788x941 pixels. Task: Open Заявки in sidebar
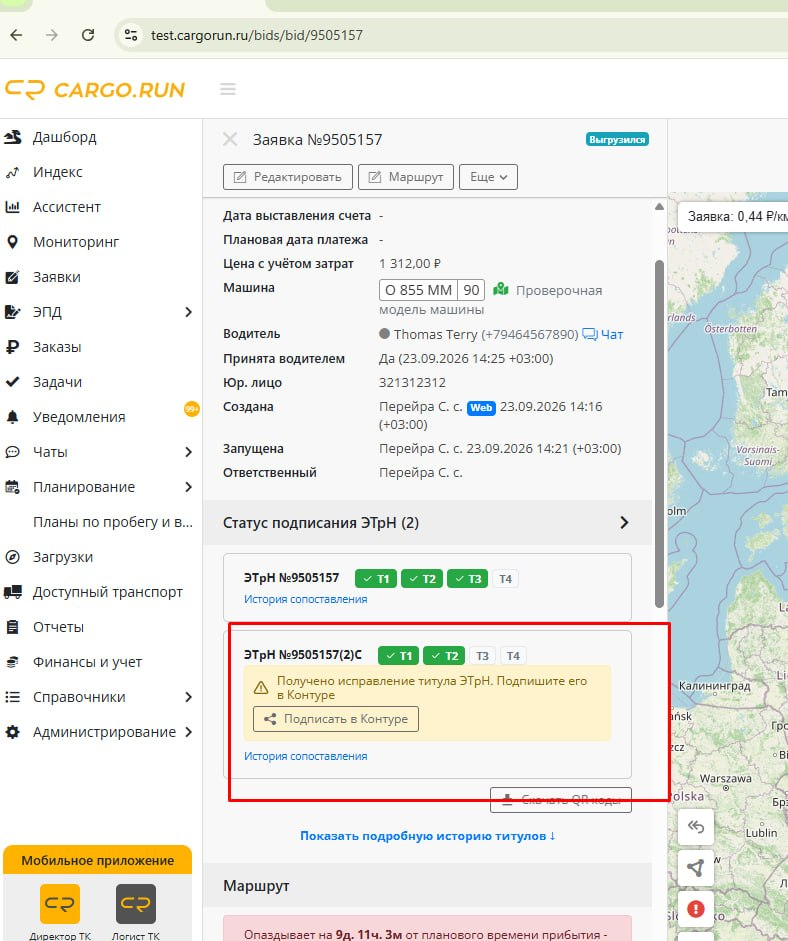(56, 277)
